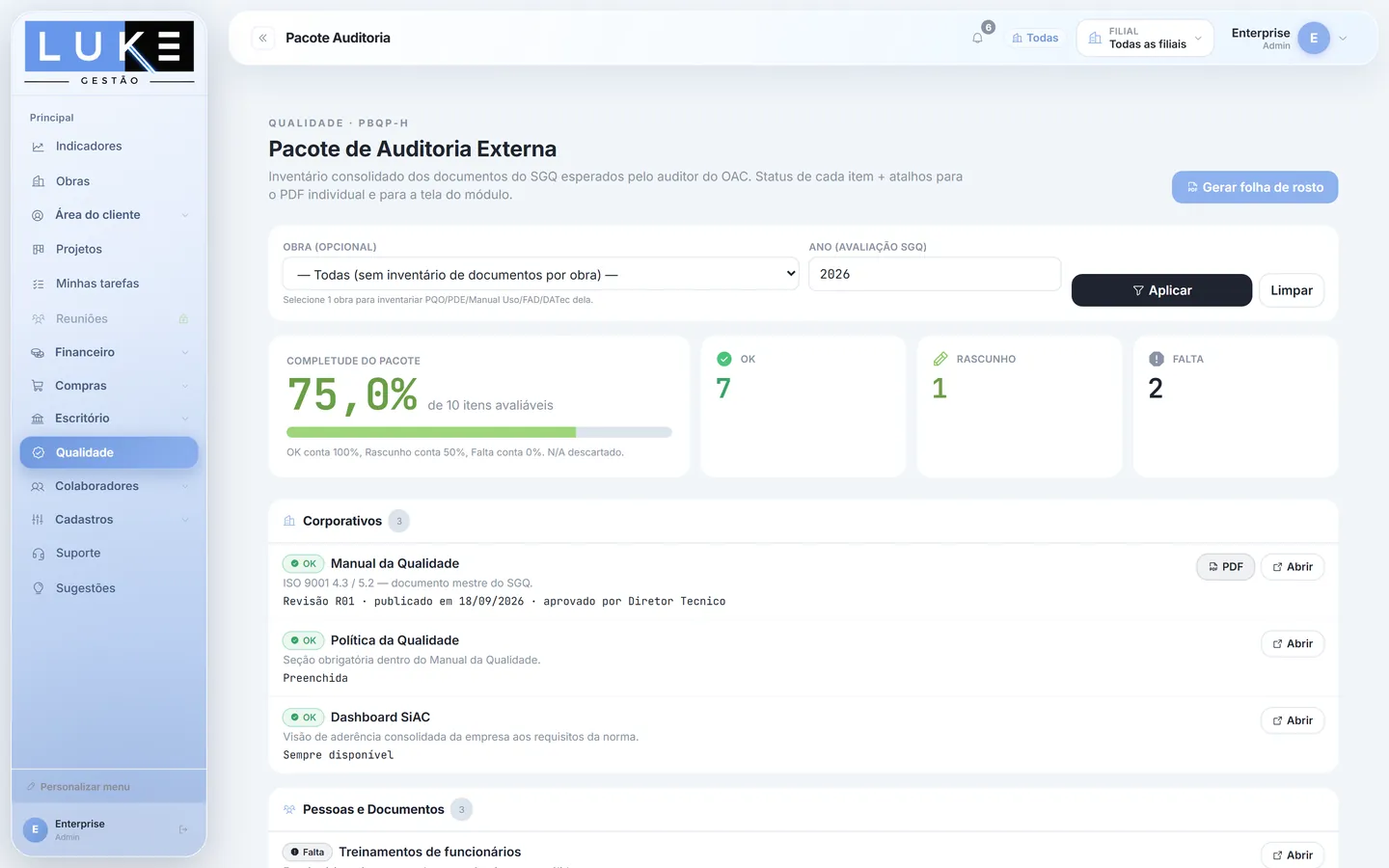Click the green OK check icon in summary card

click(x=724, y=359)
